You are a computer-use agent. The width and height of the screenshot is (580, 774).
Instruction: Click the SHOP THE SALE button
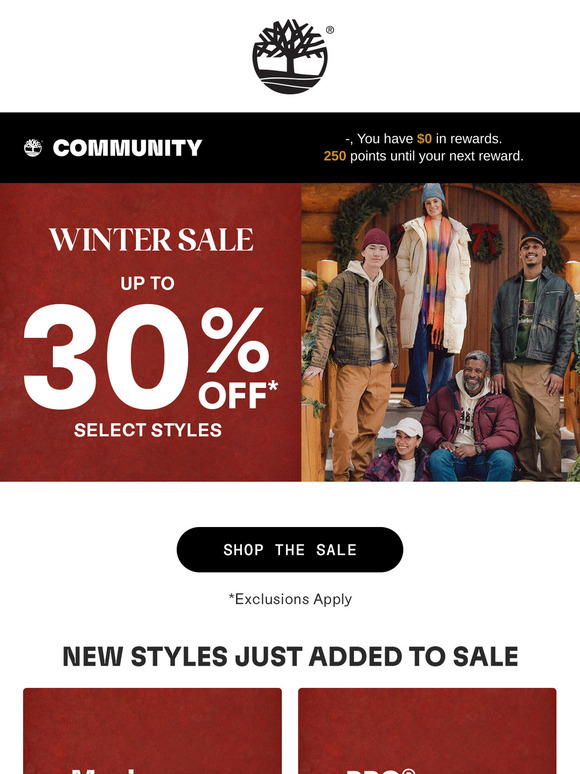click(290, 549)
